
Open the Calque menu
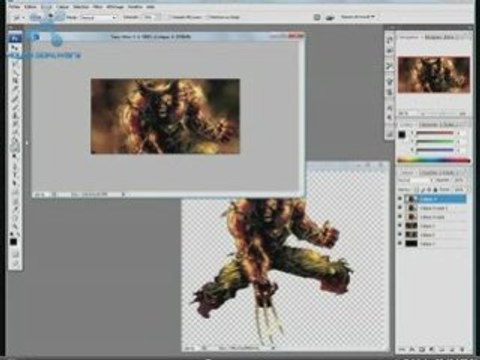[x=62, y=6]
